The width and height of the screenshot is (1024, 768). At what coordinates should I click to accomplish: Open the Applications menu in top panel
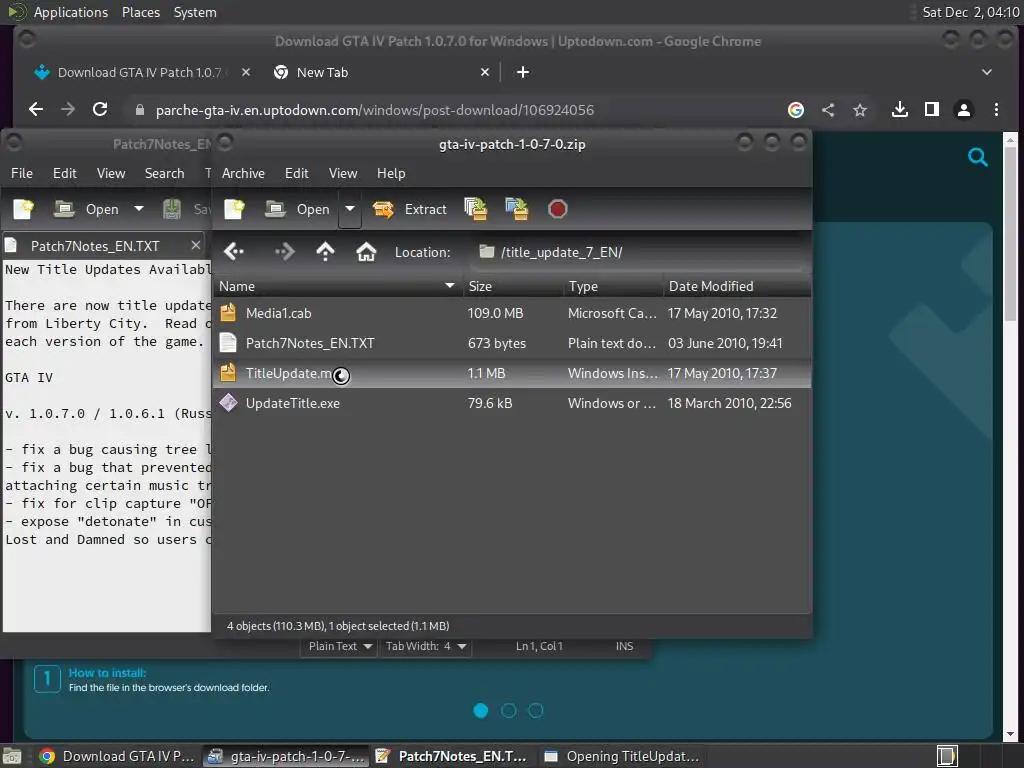(x=71, y=12)
